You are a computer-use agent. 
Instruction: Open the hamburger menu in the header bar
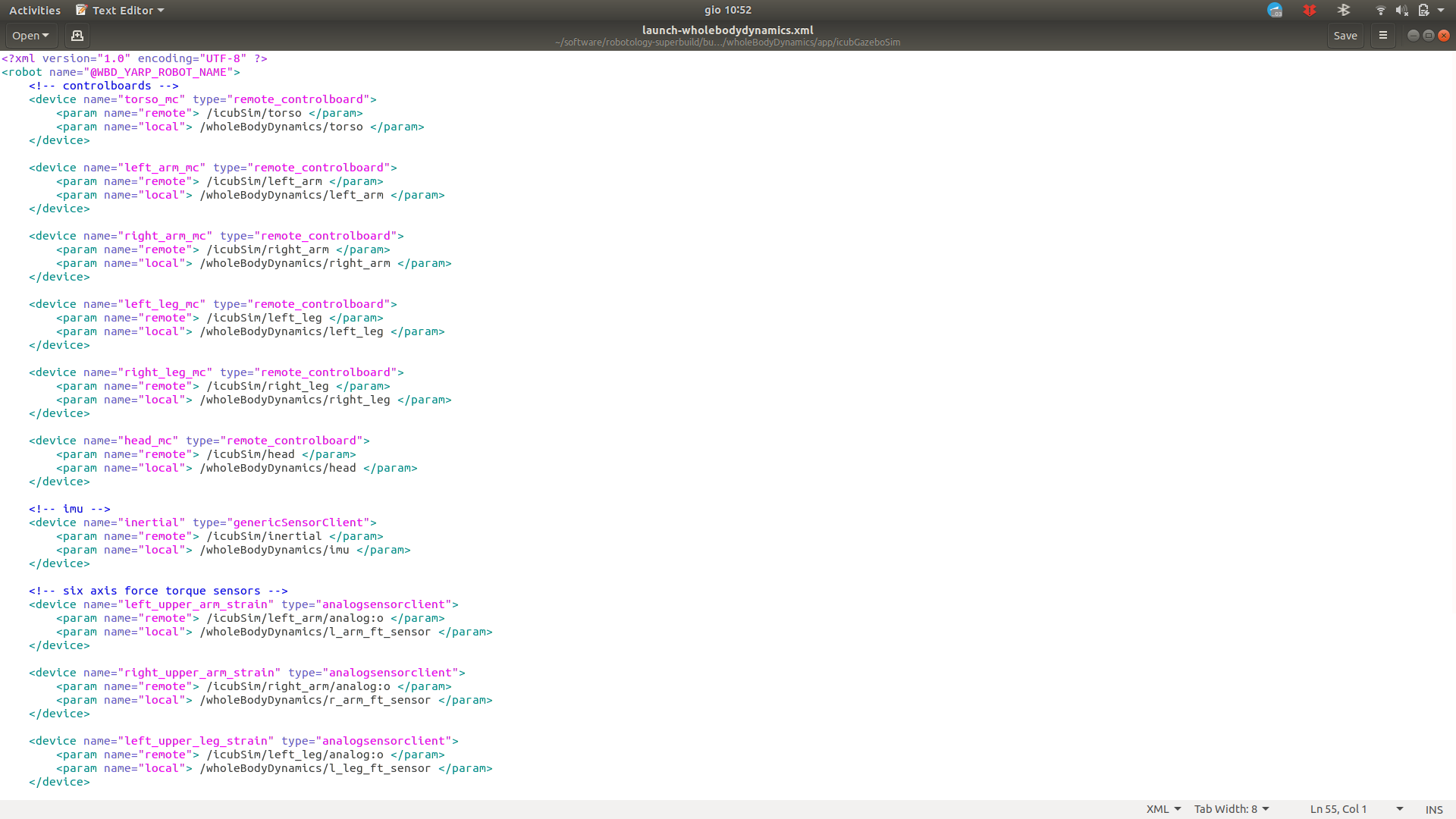coord(1382,36)
